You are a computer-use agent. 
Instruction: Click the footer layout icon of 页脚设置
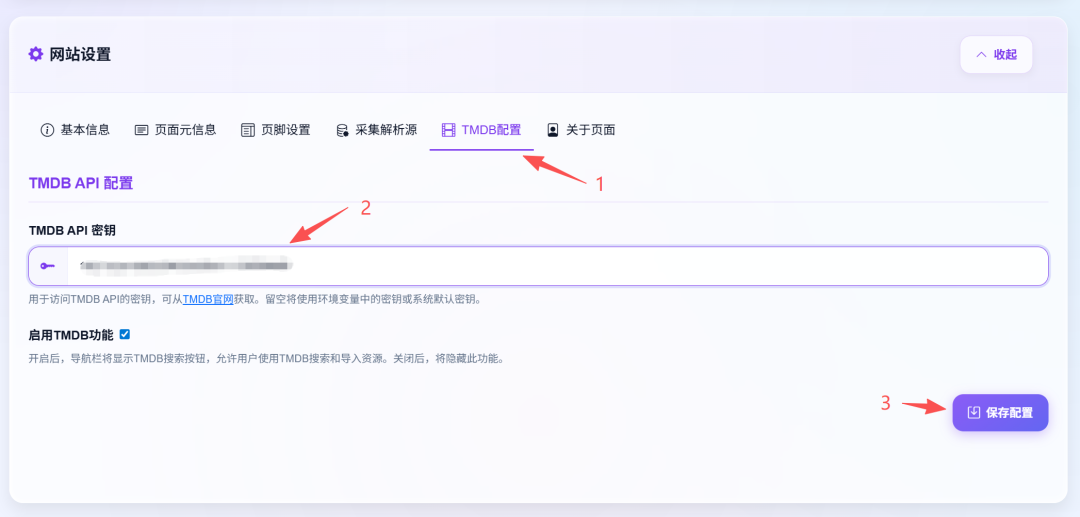(248, 129)
